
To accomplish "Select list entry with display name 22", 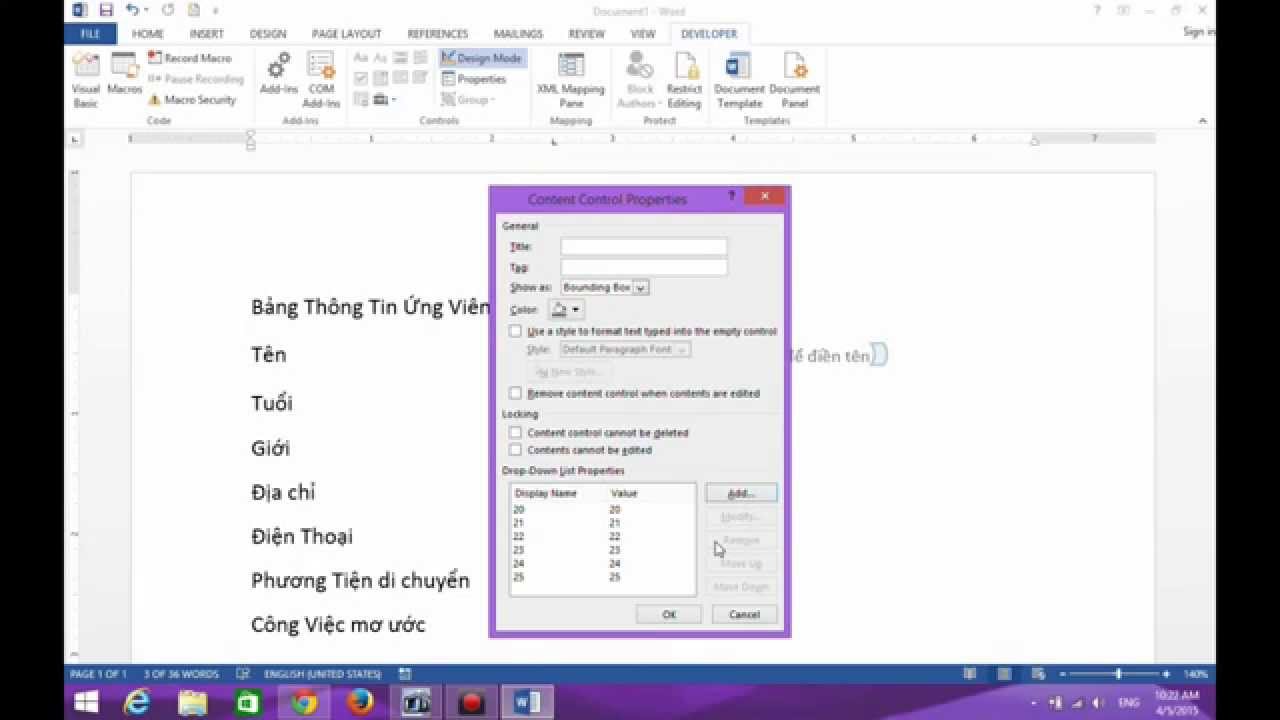I will point(602,536).
